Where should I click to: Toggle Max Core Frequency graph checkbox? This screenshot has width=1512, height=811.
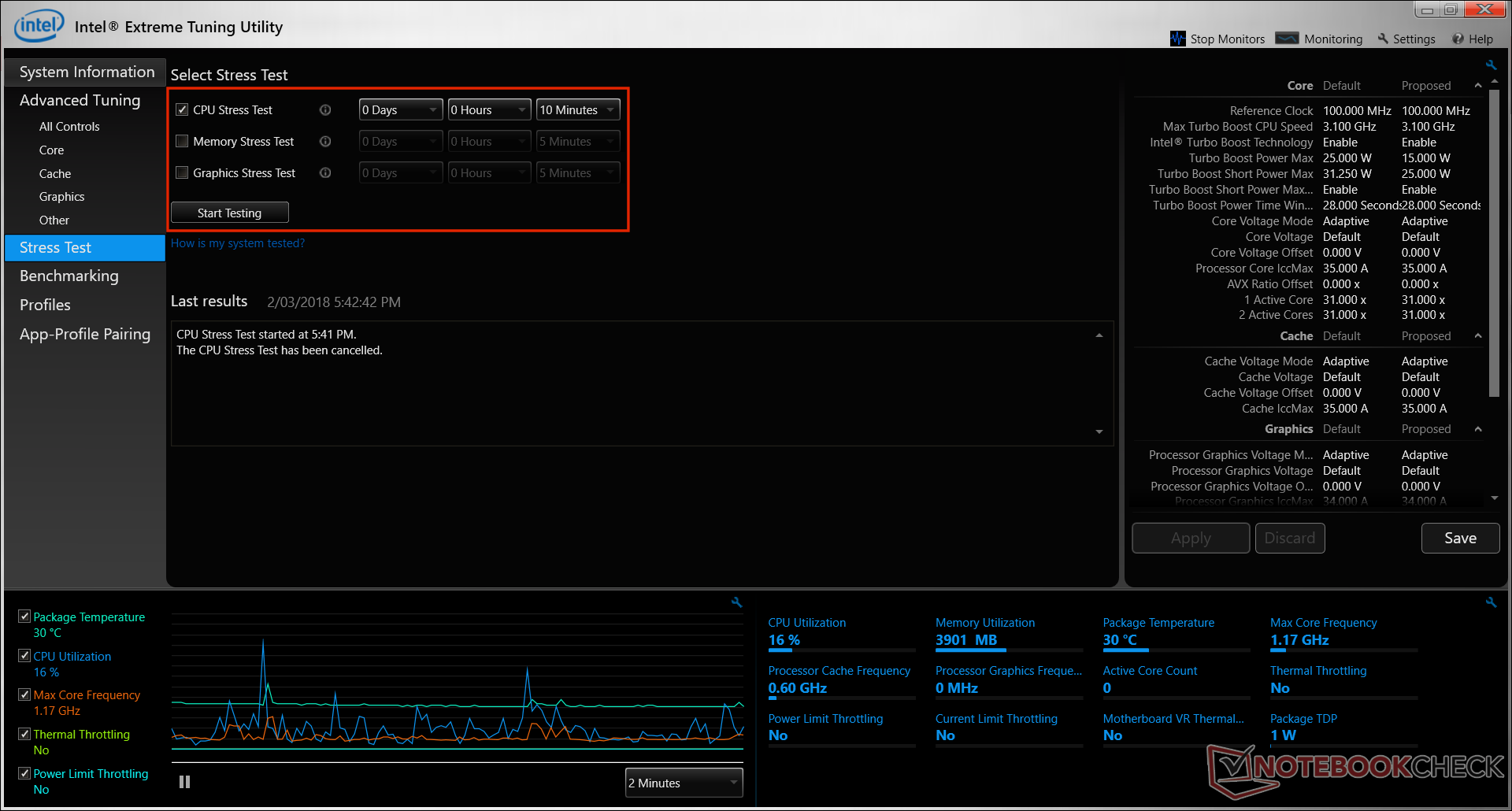pyautogui.click(x=24, y=694)
